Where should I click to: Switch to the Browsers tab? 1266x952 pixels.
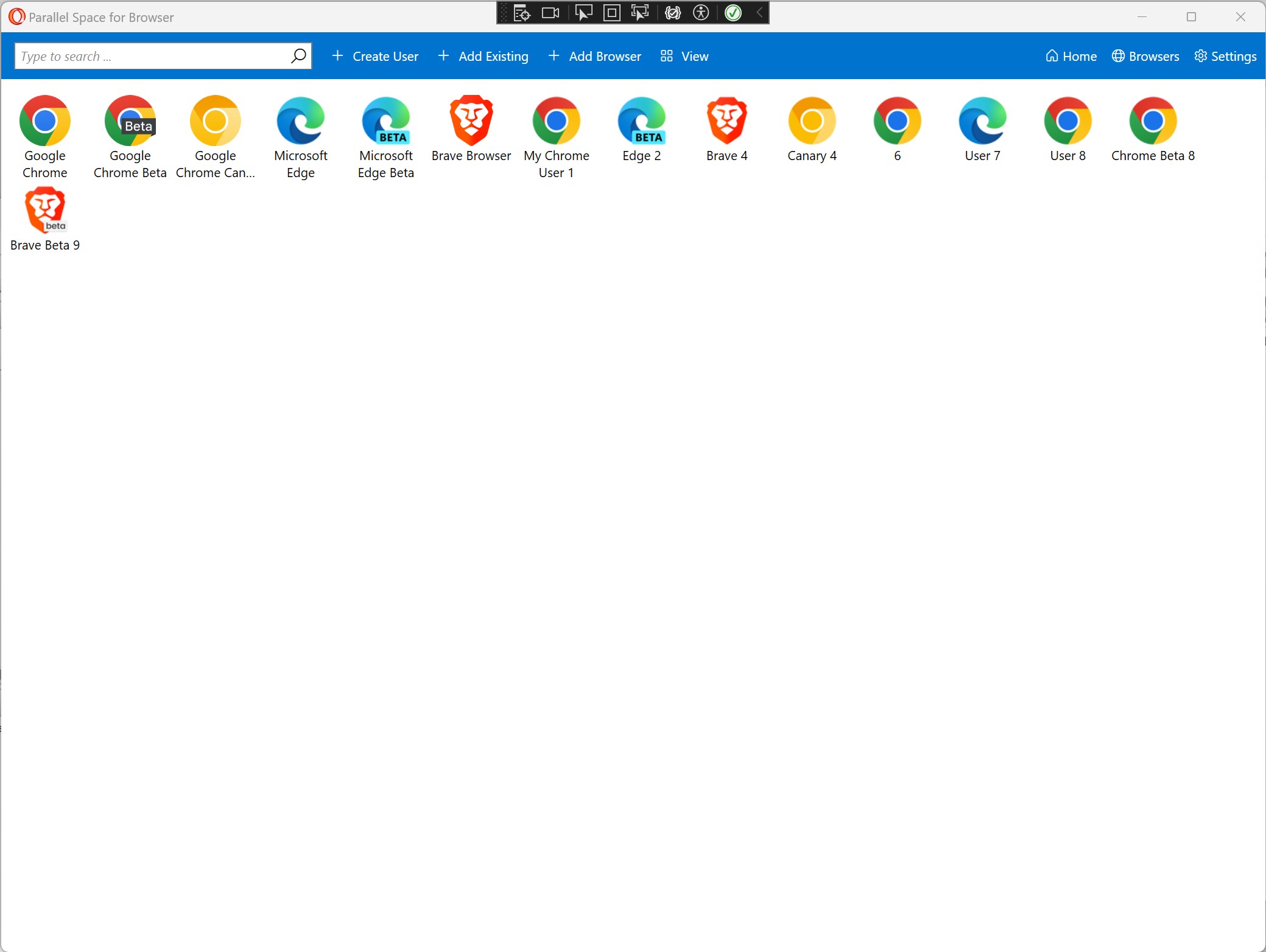point(1145,57)
